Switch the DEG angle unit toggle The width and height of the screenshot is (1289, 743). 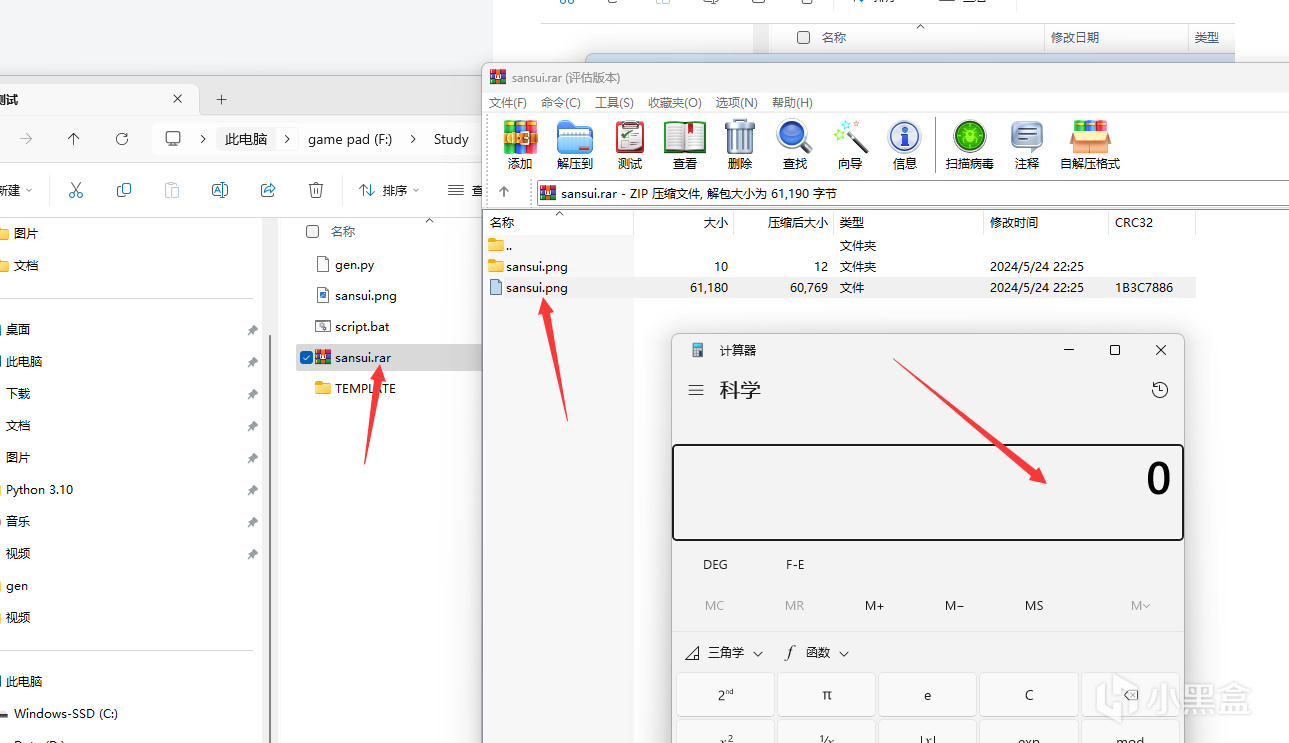[716, 564]
